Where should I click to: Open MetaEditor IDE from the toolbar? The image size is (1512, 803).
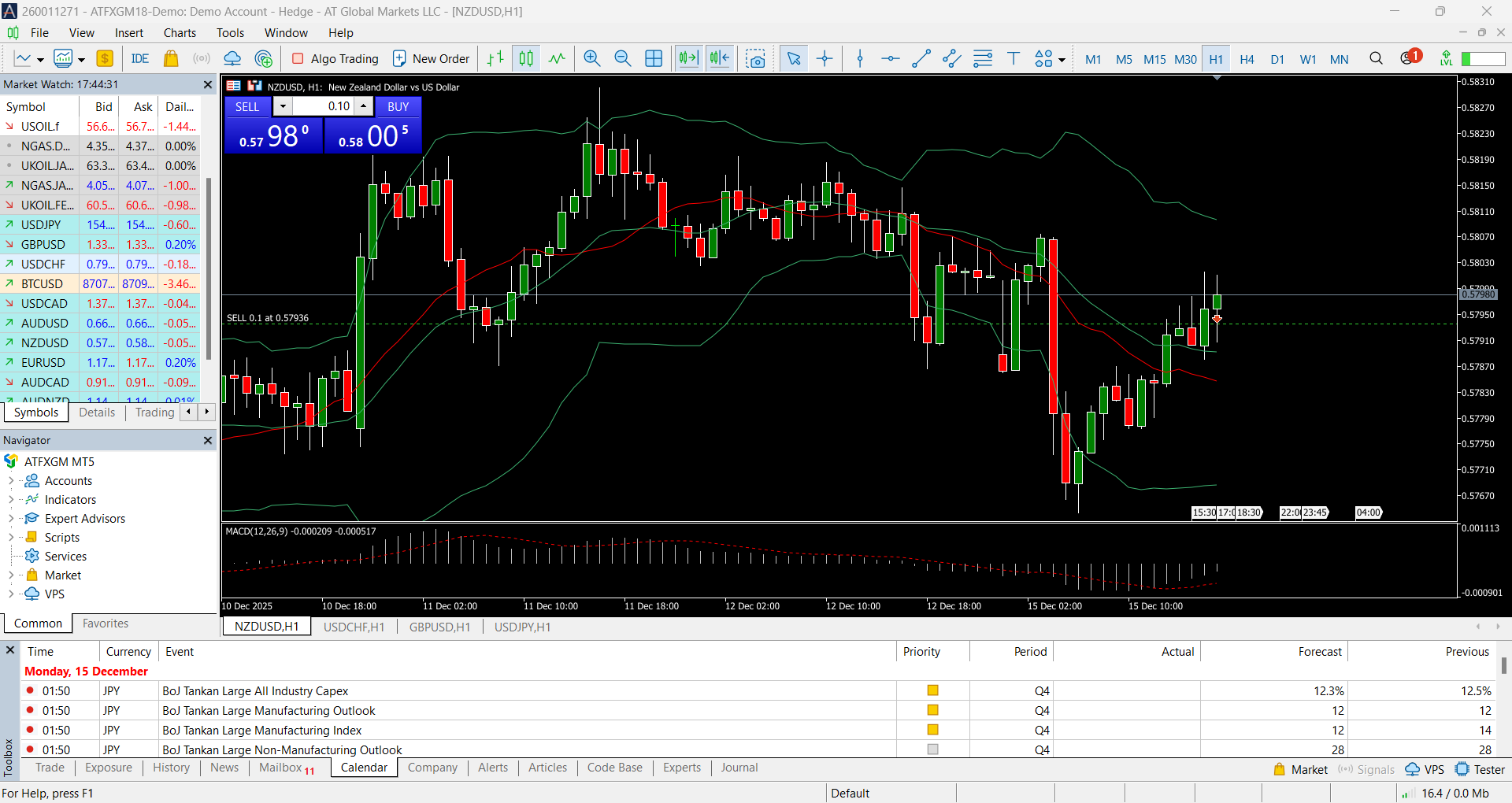(x=140, y=58)
